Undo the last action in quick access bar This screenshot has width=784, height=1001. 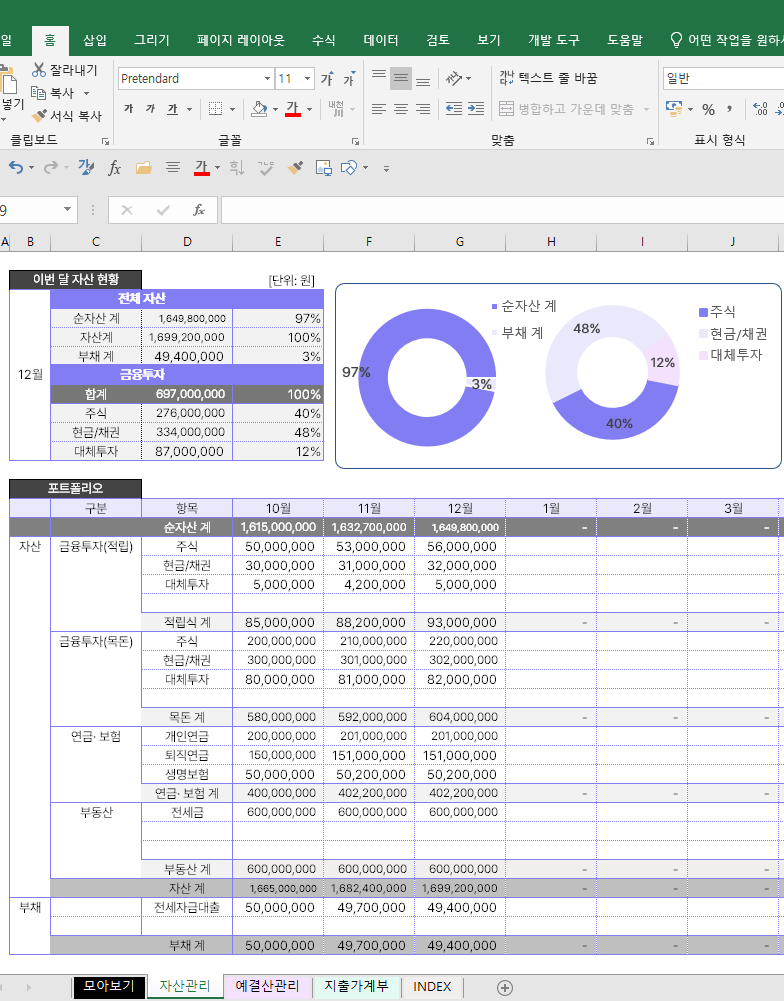point(16,167)
